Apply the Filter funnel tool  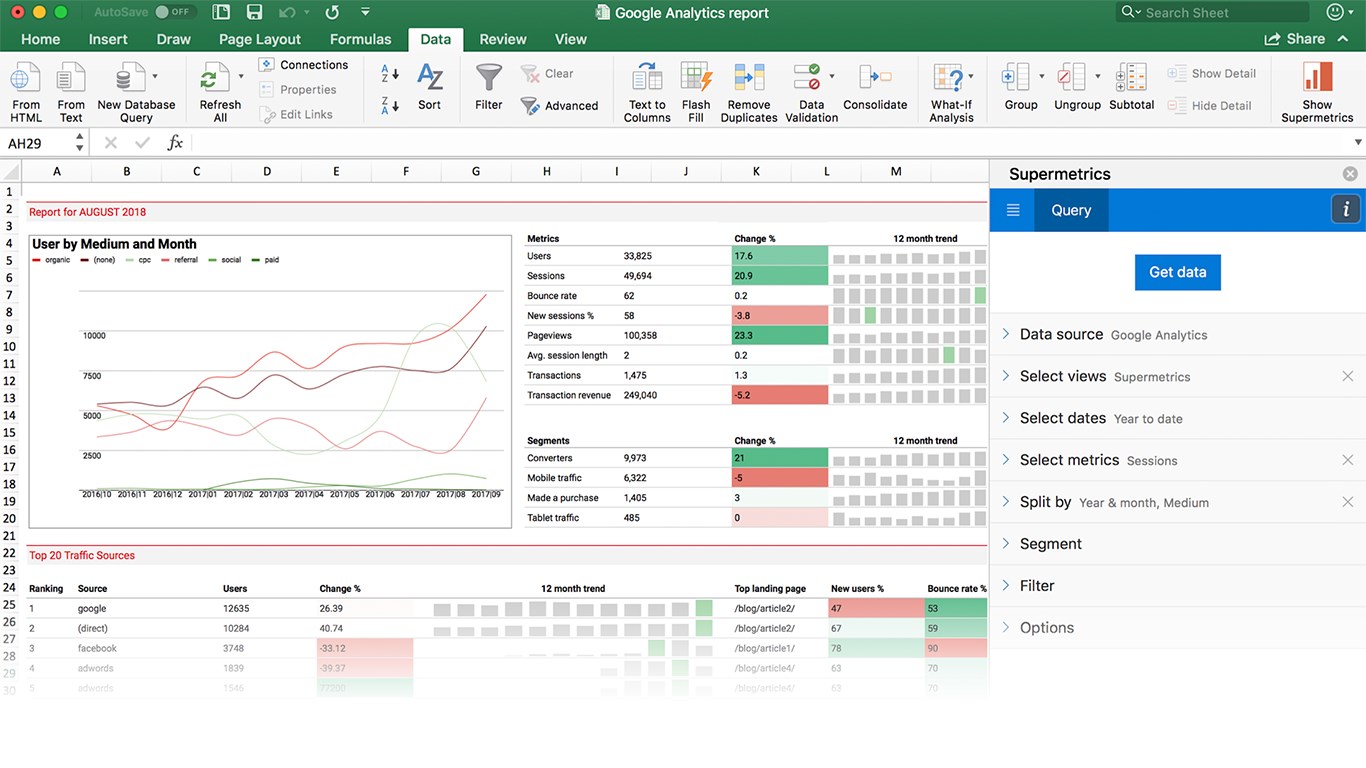click(x=489, y=86)
